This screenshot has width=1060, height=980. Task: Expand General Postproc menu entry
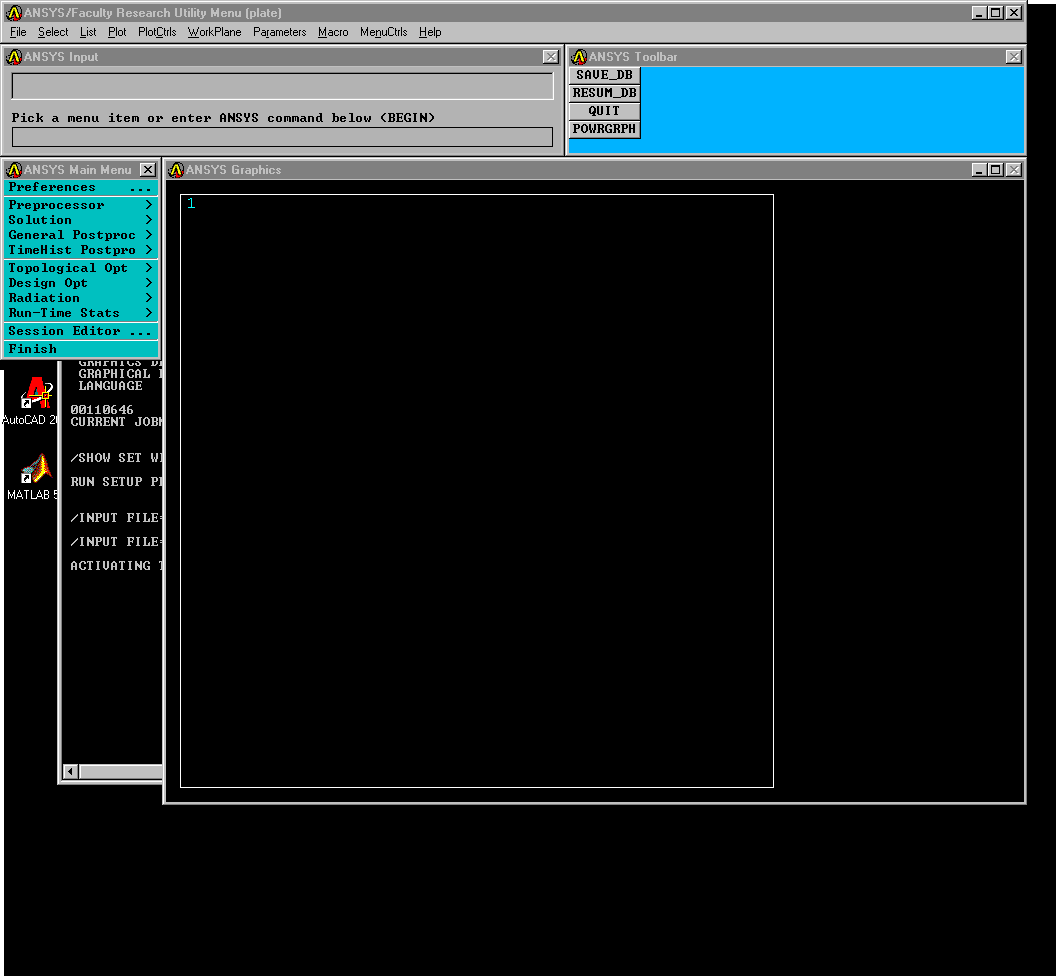[x=80, y=235]
